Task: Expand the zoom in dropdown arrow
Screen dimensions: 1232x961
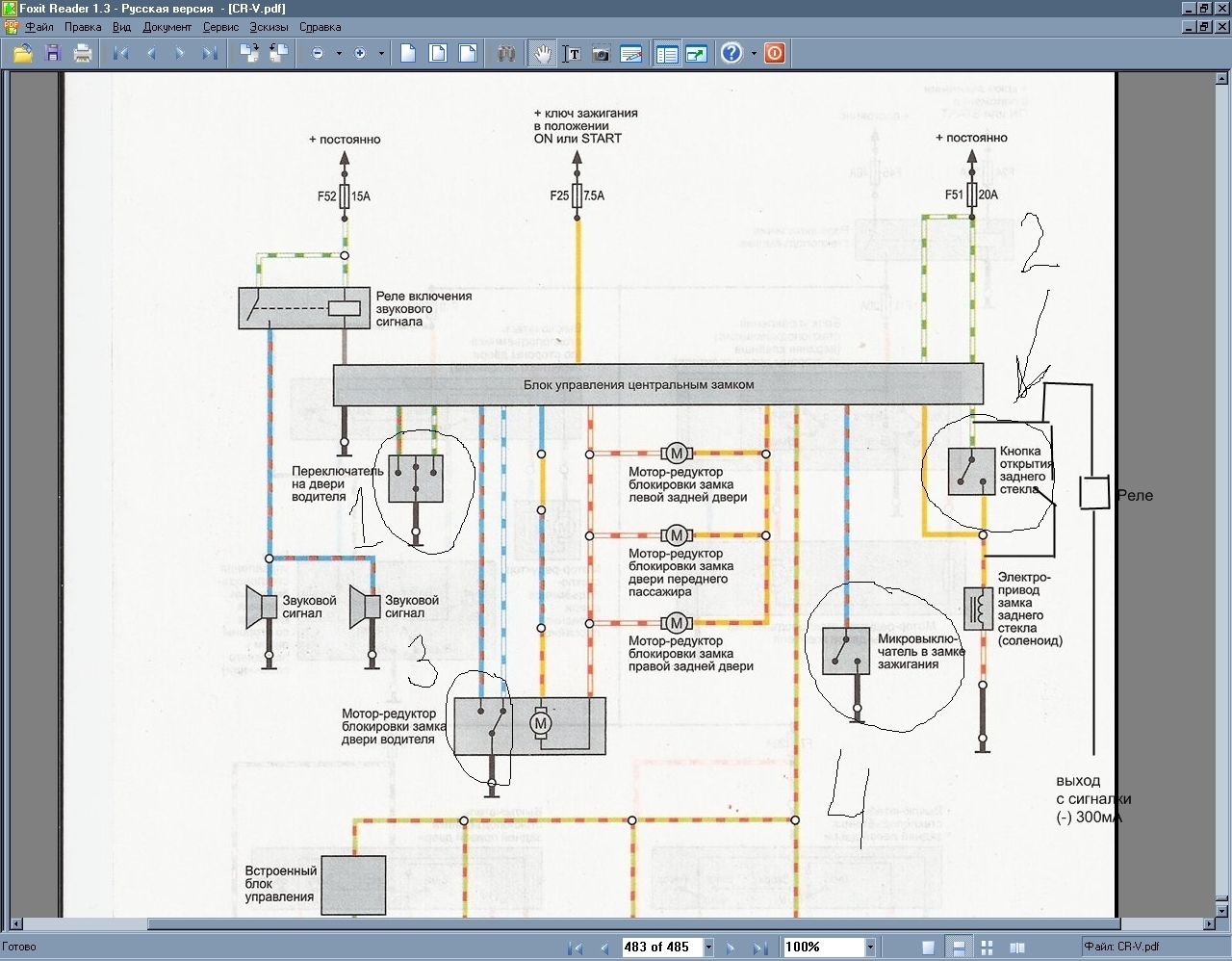Action: tap(381, 54)
